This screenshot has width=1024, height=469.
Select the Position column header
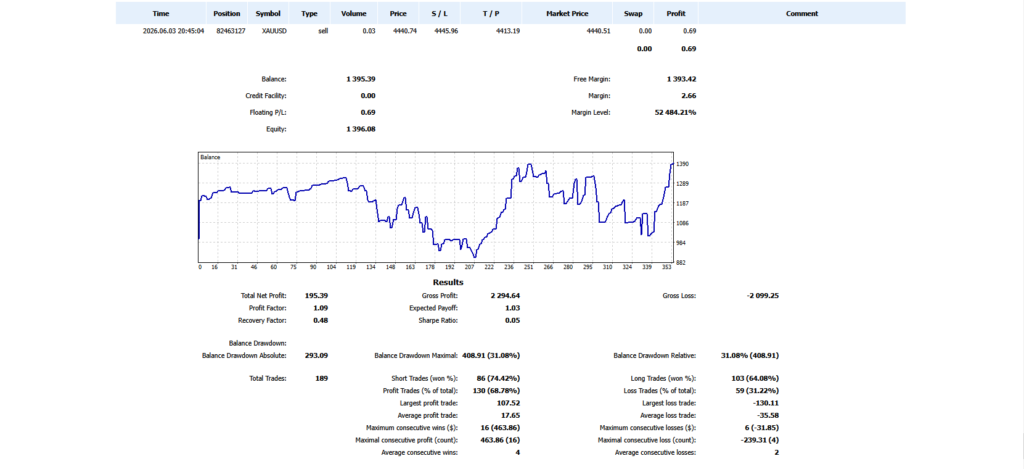[x=227, y=13]
